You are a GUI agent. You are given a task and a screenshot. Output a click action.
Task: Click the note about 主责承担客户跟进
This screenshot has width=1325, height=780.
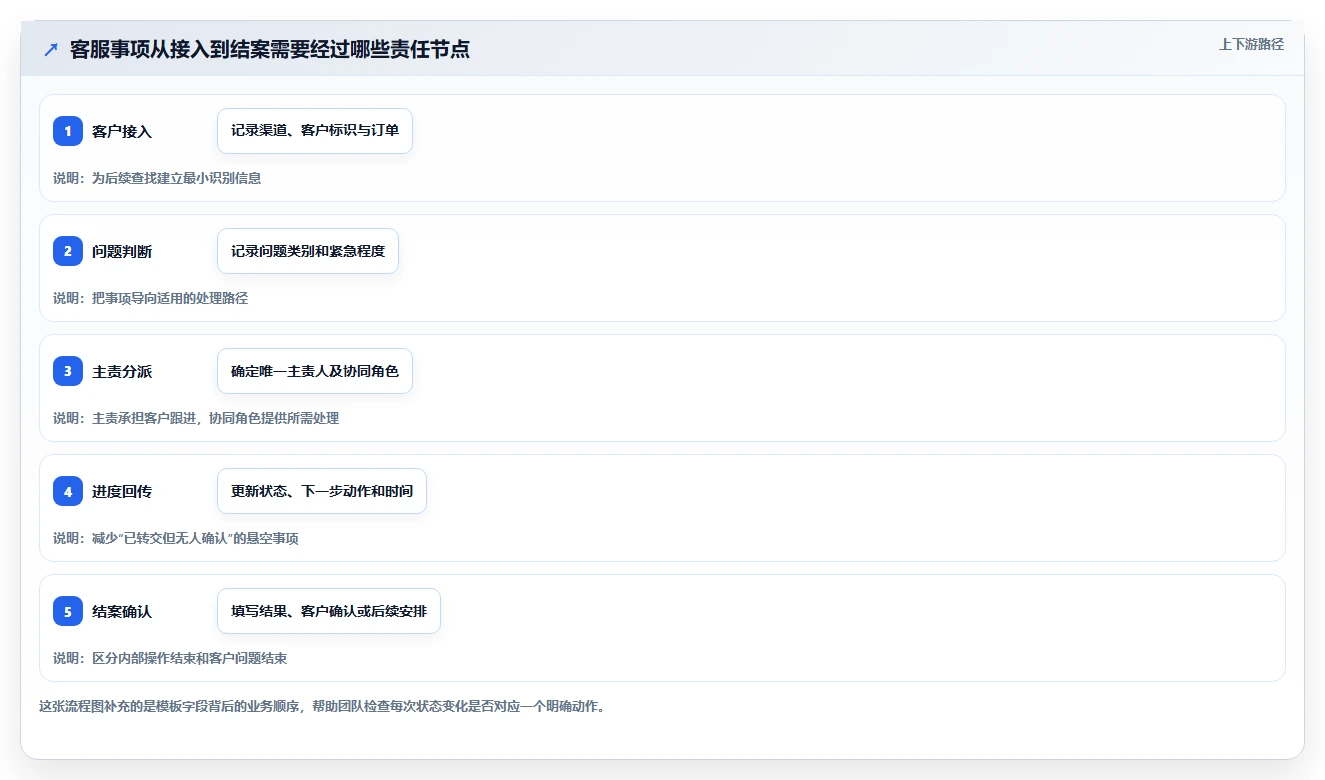pyautogui.click(x=196, y=418)
